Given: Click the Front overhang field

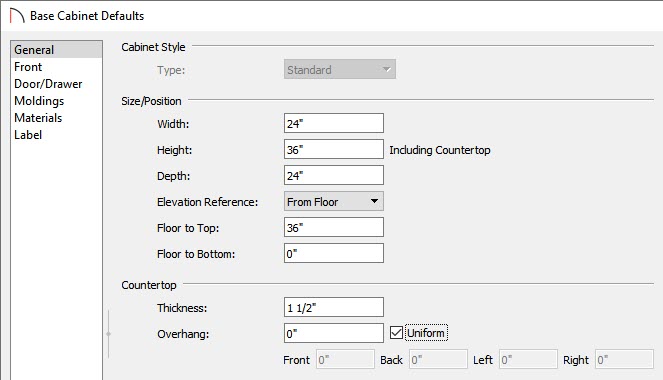Looking at the screenshot, I should coord(345,359).
